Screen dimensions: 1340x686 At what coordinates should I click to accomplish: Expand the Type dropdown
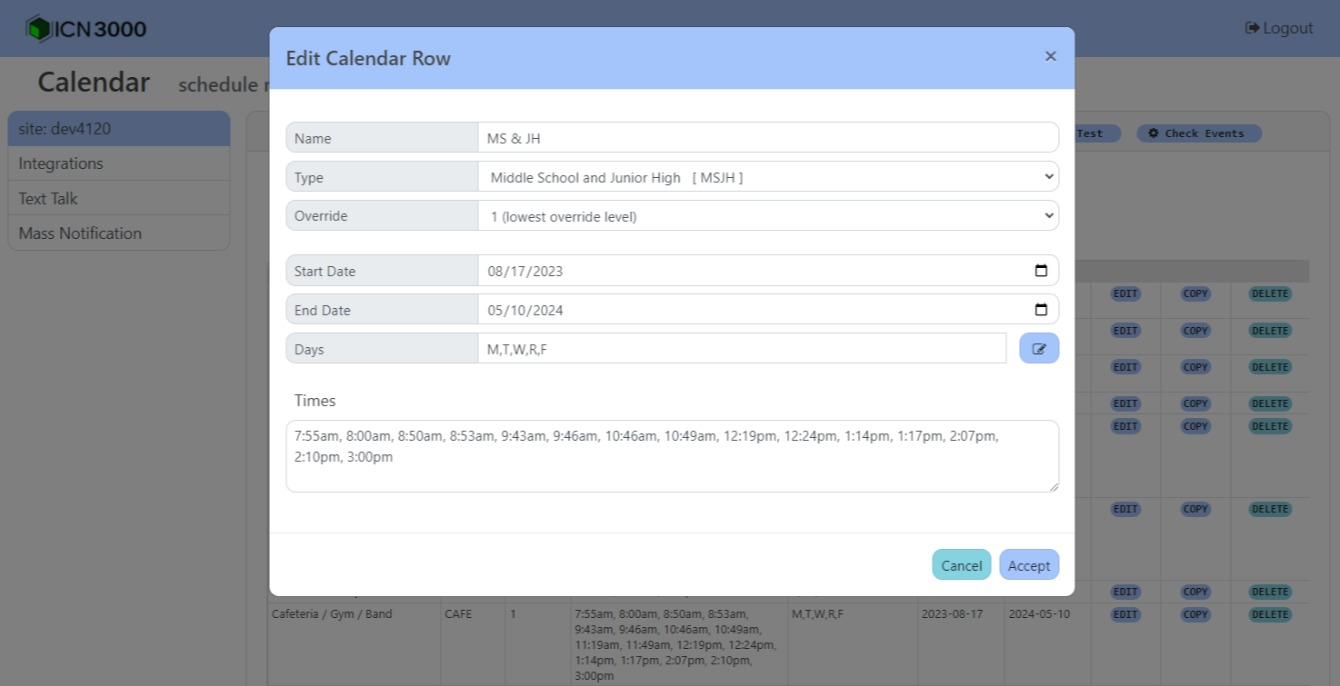click(767, 177)
